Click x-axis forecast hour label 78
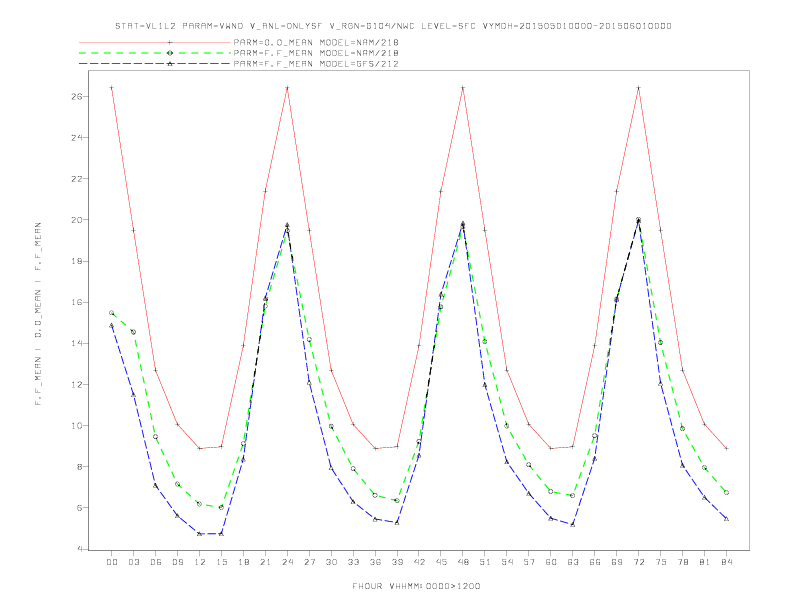The height and width of the screenshot is (612, 792). (x=682, y=562)
